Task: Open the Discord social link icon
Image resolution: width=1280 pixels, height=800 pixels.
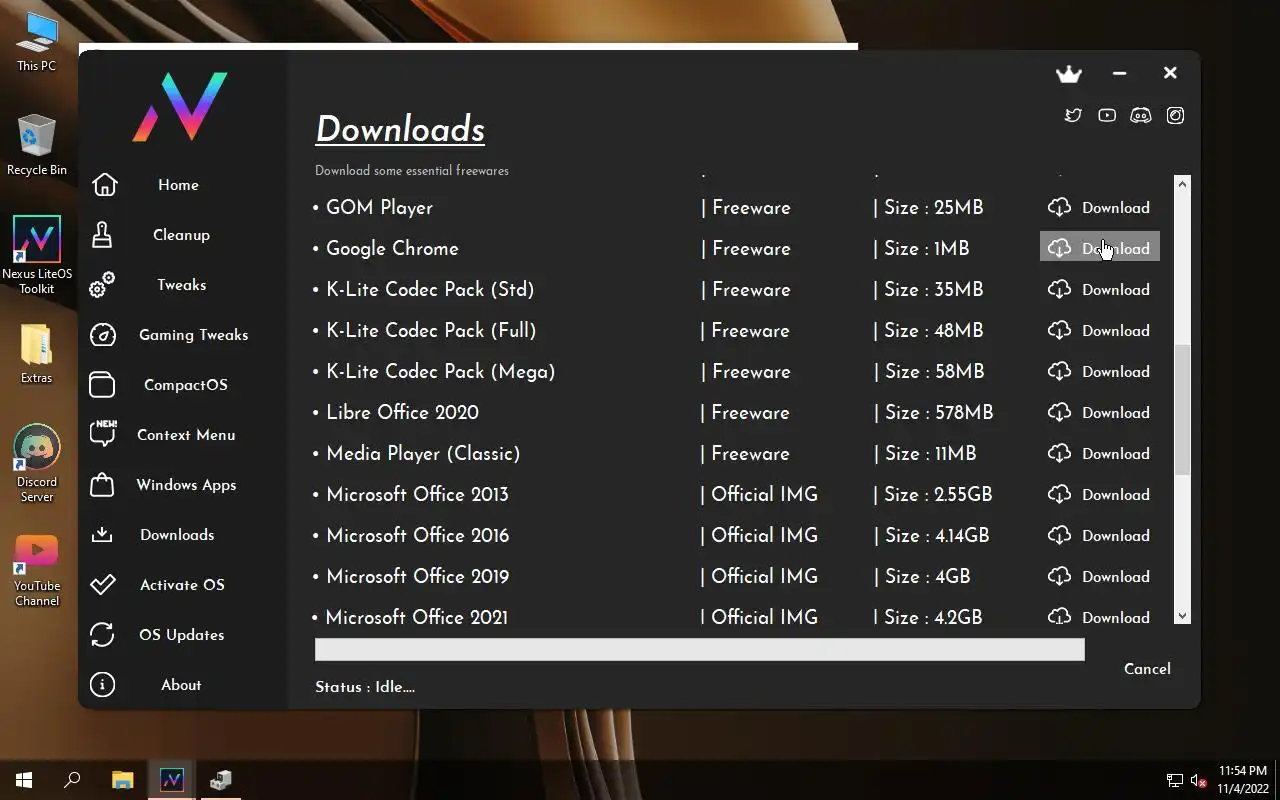Action: tap(1141, 115)
